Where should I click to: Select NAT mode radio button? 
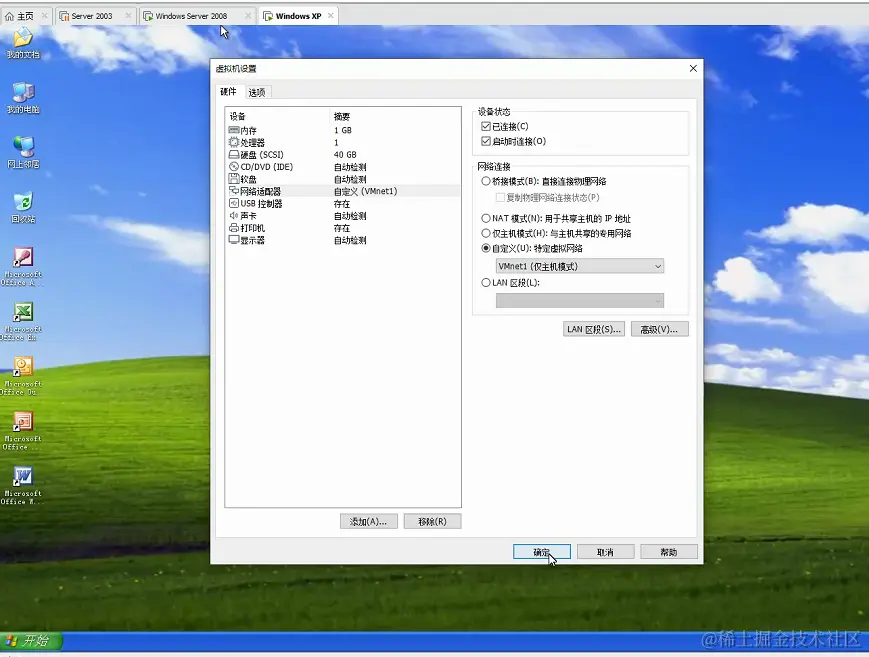pos(486,218)
